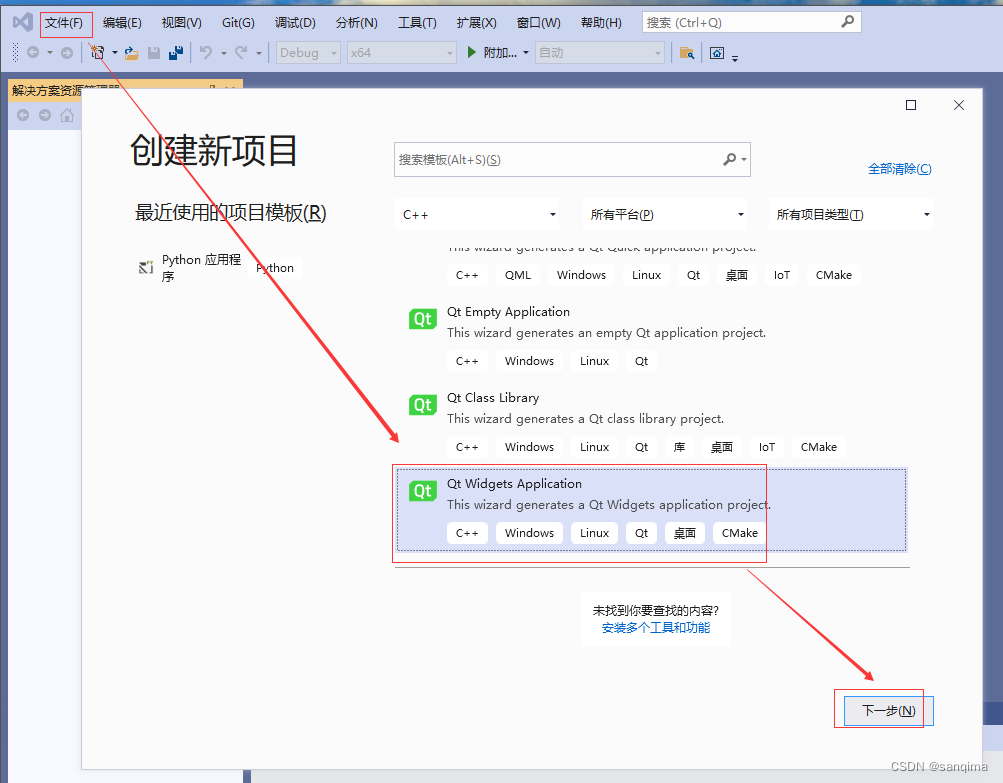The height and width of the screenshot is (783, 1003).
Task: Click the save all toolbar icon
Action: tap(176, 52)
